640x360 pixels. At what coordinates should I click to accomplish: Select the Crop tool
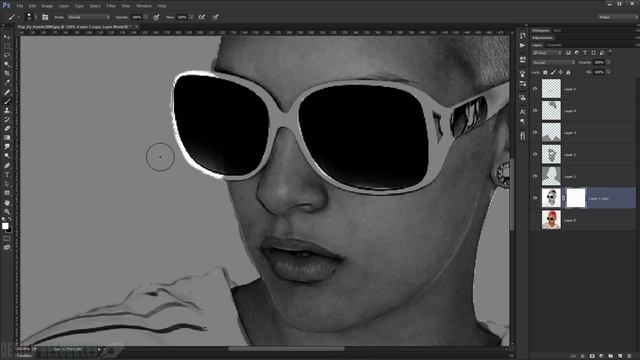click(7, 73)
